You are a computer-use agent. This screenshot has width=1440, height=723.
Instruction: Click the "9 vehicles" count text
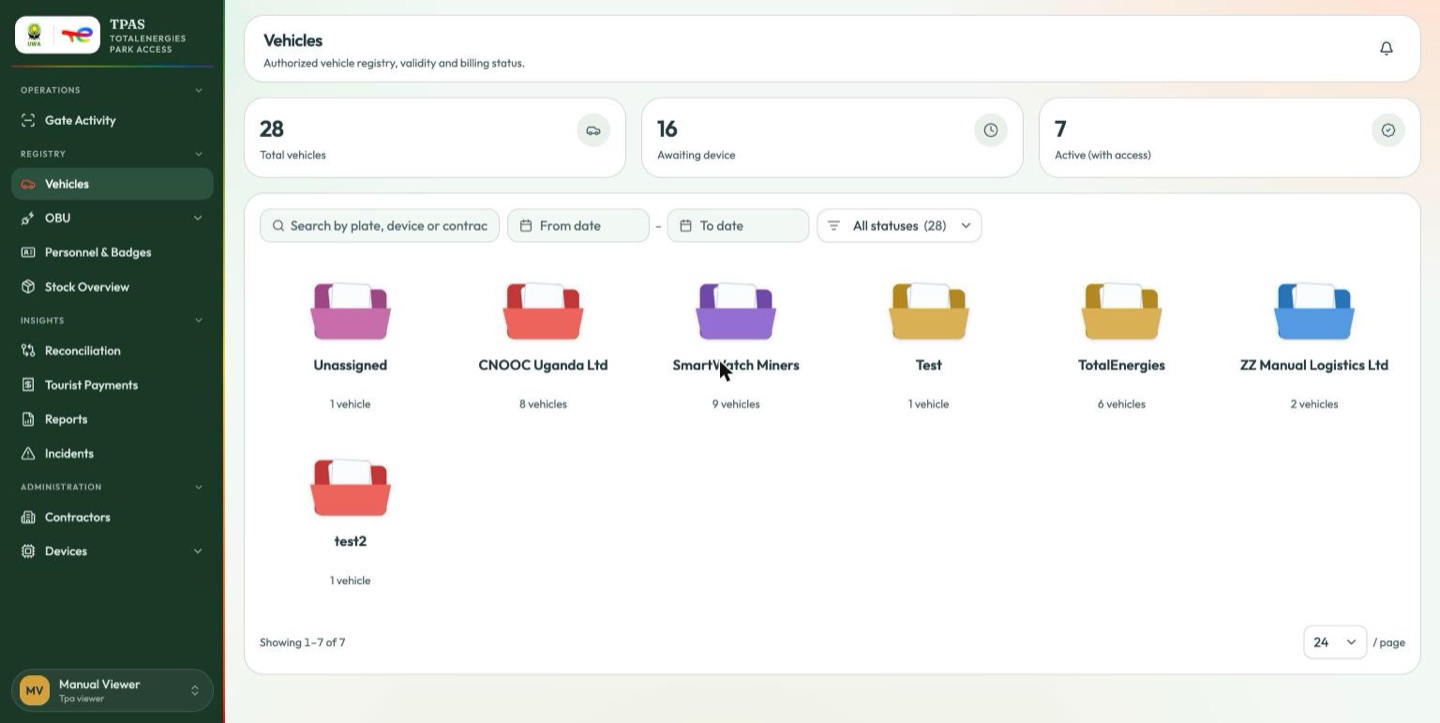(736, 405)
